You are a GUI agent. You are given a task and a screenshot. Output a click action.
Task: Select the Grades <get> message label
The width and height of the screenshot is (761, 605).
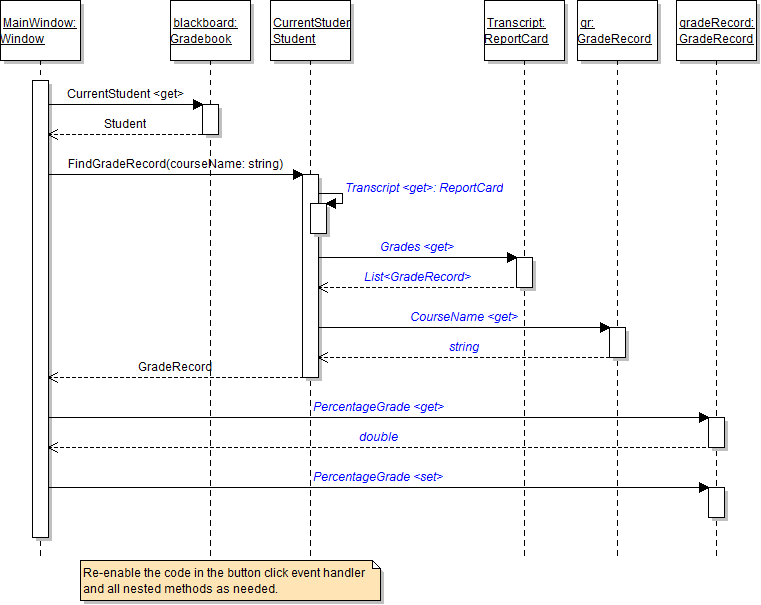point(417,247)
